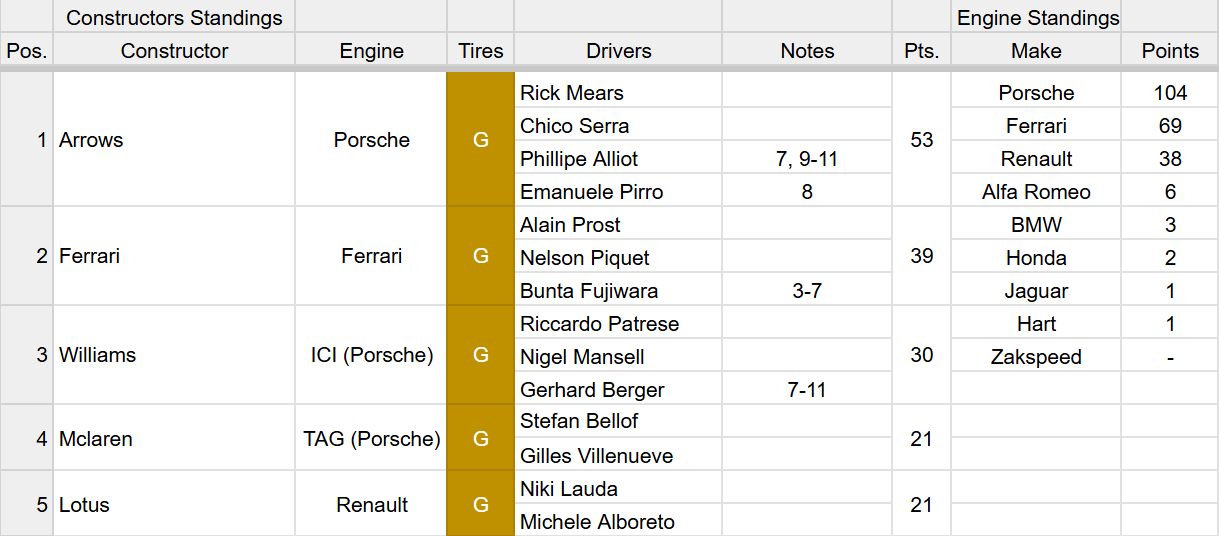Click the '3-7' notes cell
Viewport: 1219px width, 536px height.
[x=807, y=290]
